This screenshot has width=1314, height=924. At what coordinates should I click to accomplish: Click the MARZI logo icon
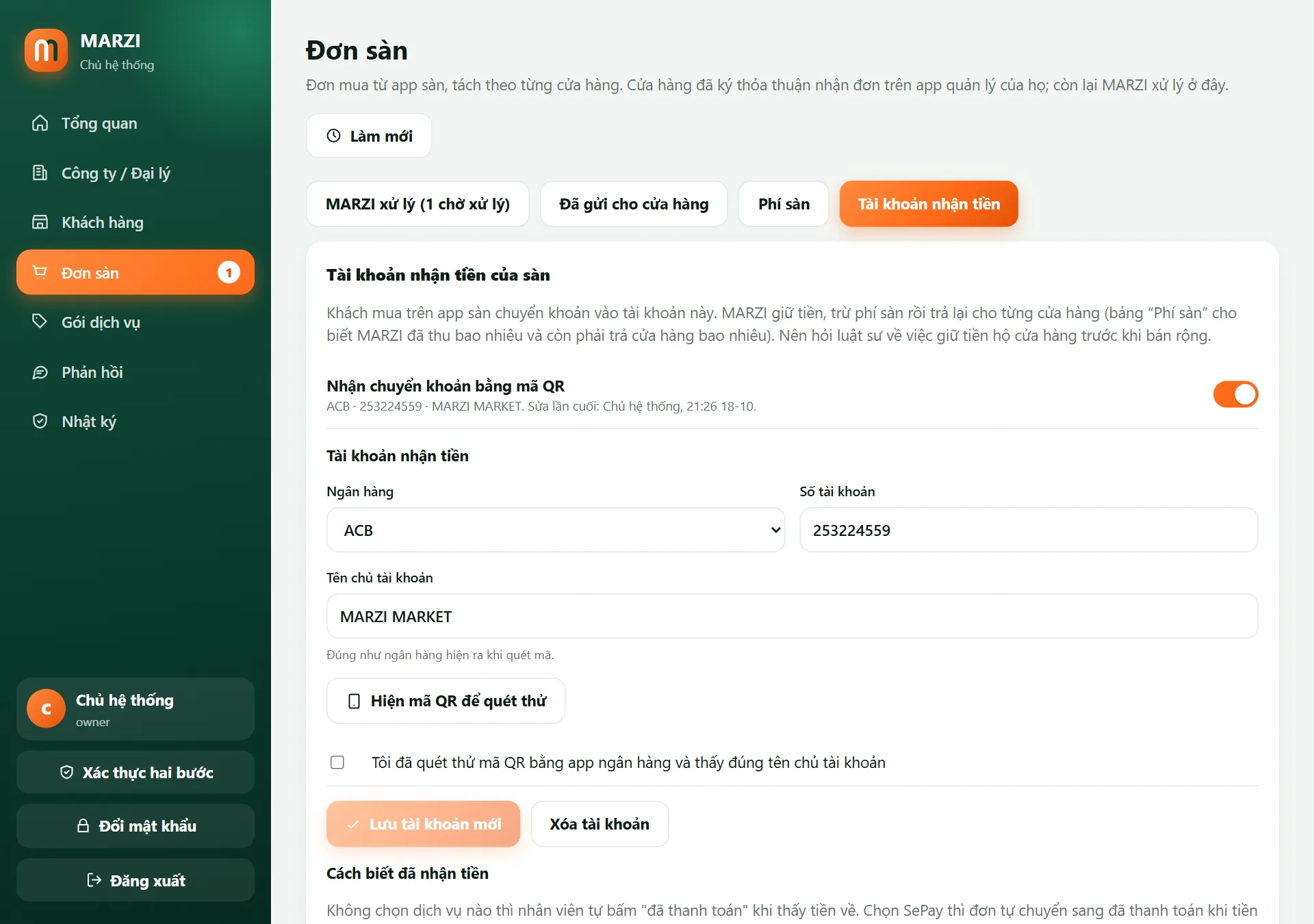[x=46, y=50]
